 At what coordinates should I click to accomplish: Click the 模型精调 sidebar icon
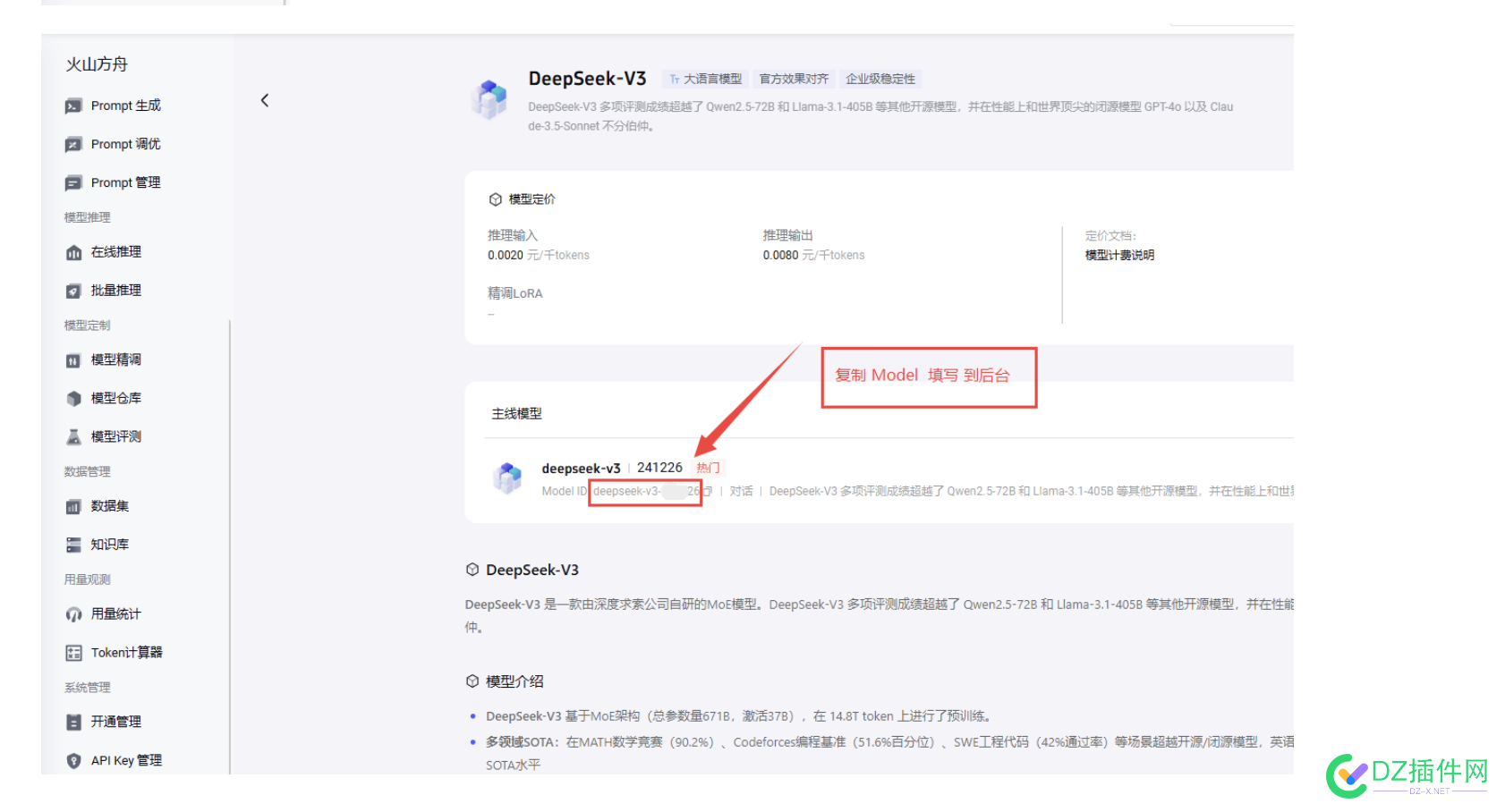[73, 360]
